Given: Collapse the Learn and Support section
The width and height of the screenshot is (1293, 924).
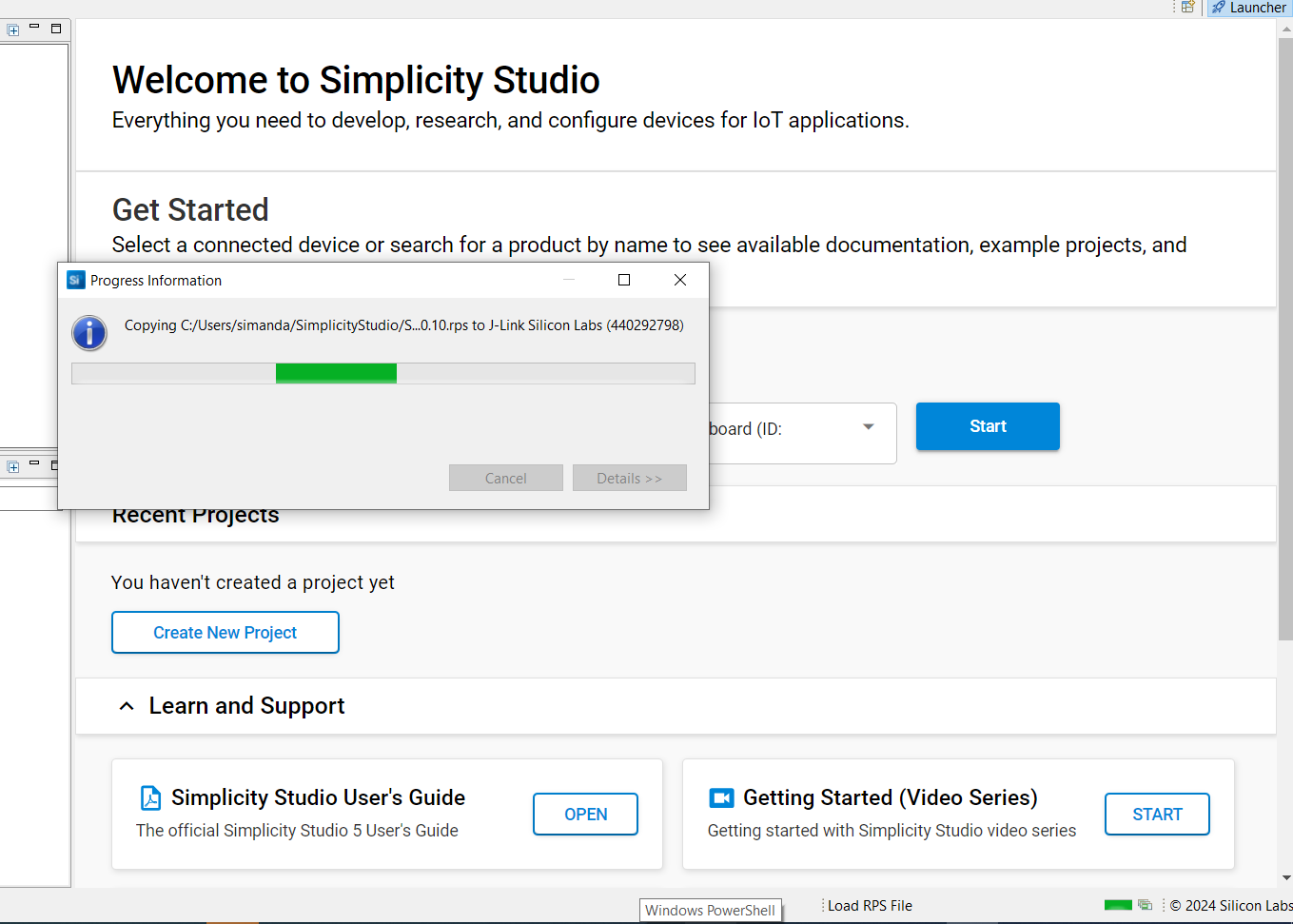Looking at the screenshot, I should [127, 706].
